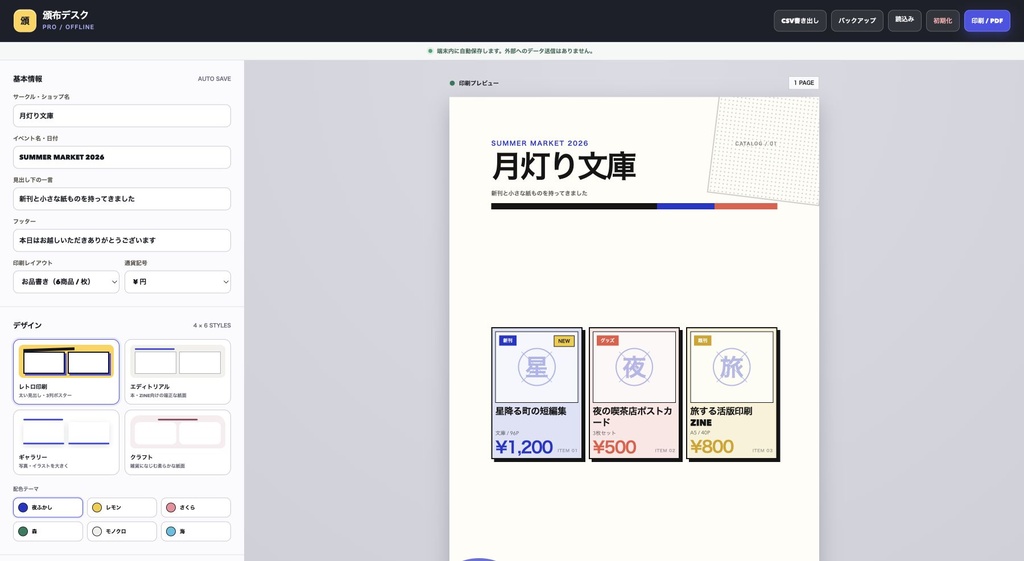Click the ¥1,200 price
Viewport: 1024px width, 561px height.
(x=524, y=447)
